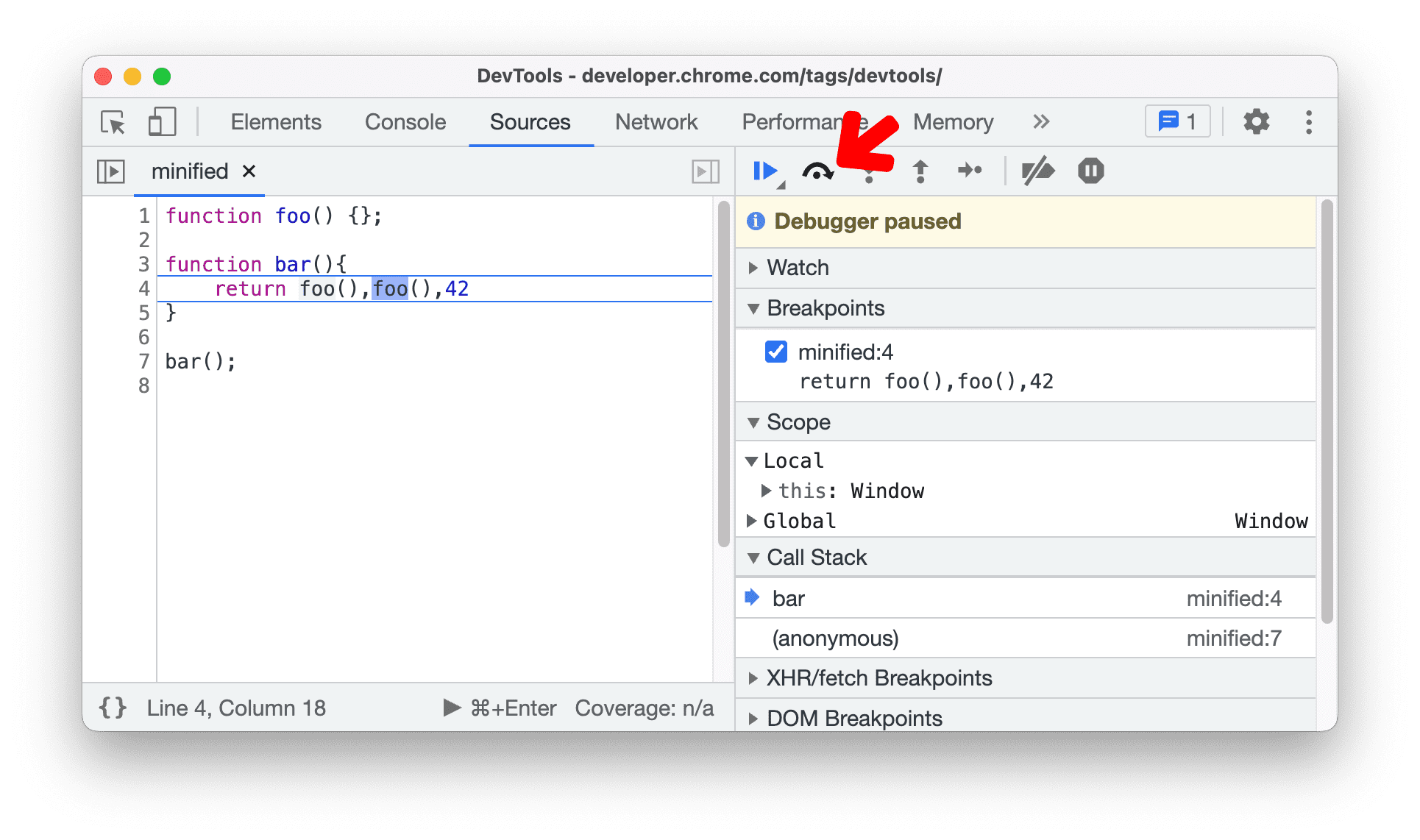Toggle the minified:4 breakpoint checkbox
The height and width of the screenshot is (840, 1420).
776,350
